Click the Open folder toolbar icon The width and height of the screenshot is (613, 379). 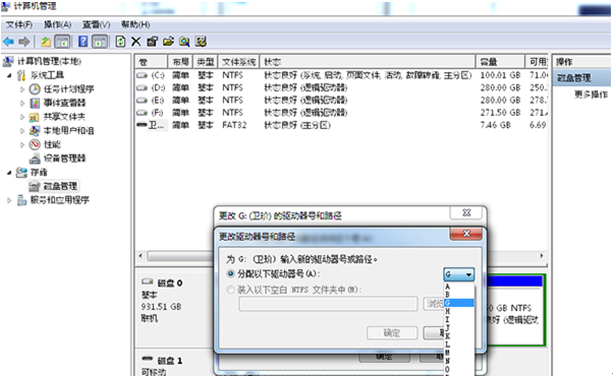168,41
